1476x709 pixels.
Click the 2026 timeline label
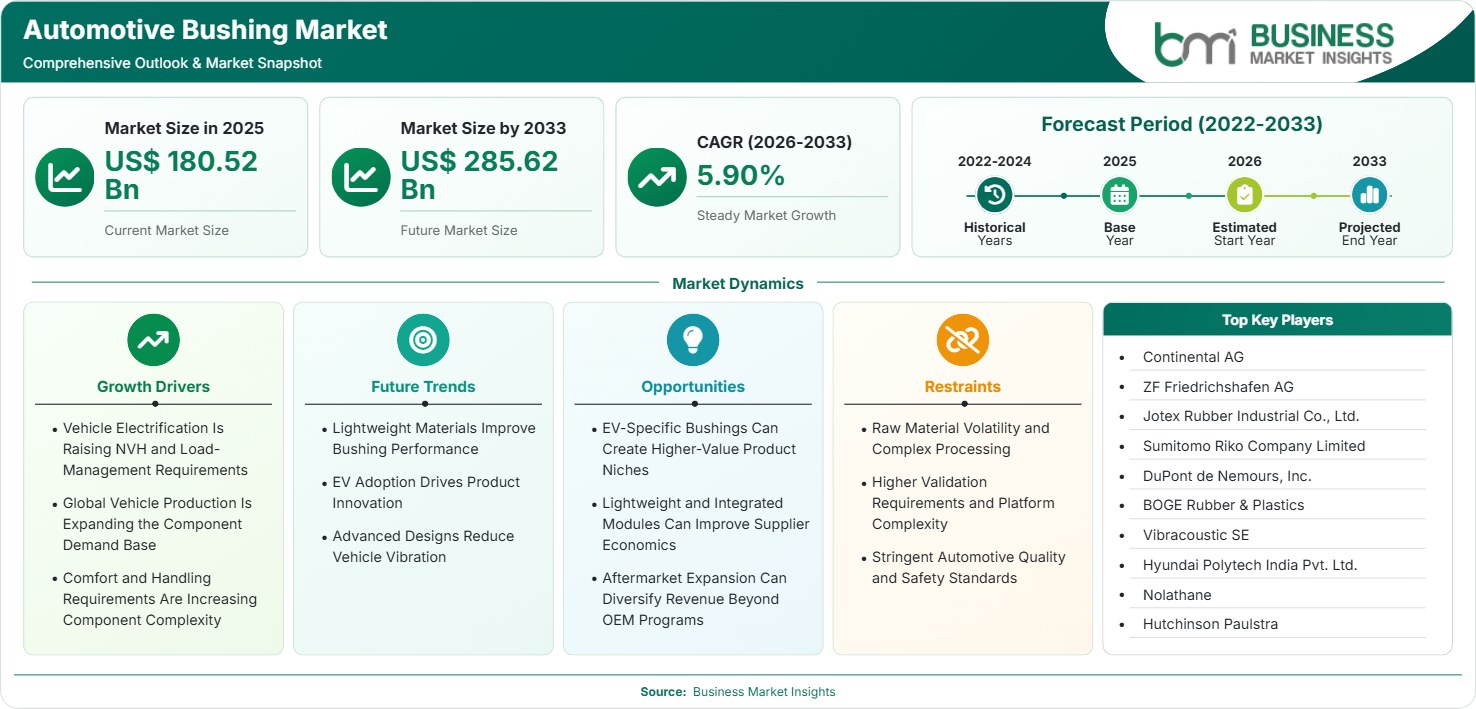pyautogui.click(x=1244, y=161)
